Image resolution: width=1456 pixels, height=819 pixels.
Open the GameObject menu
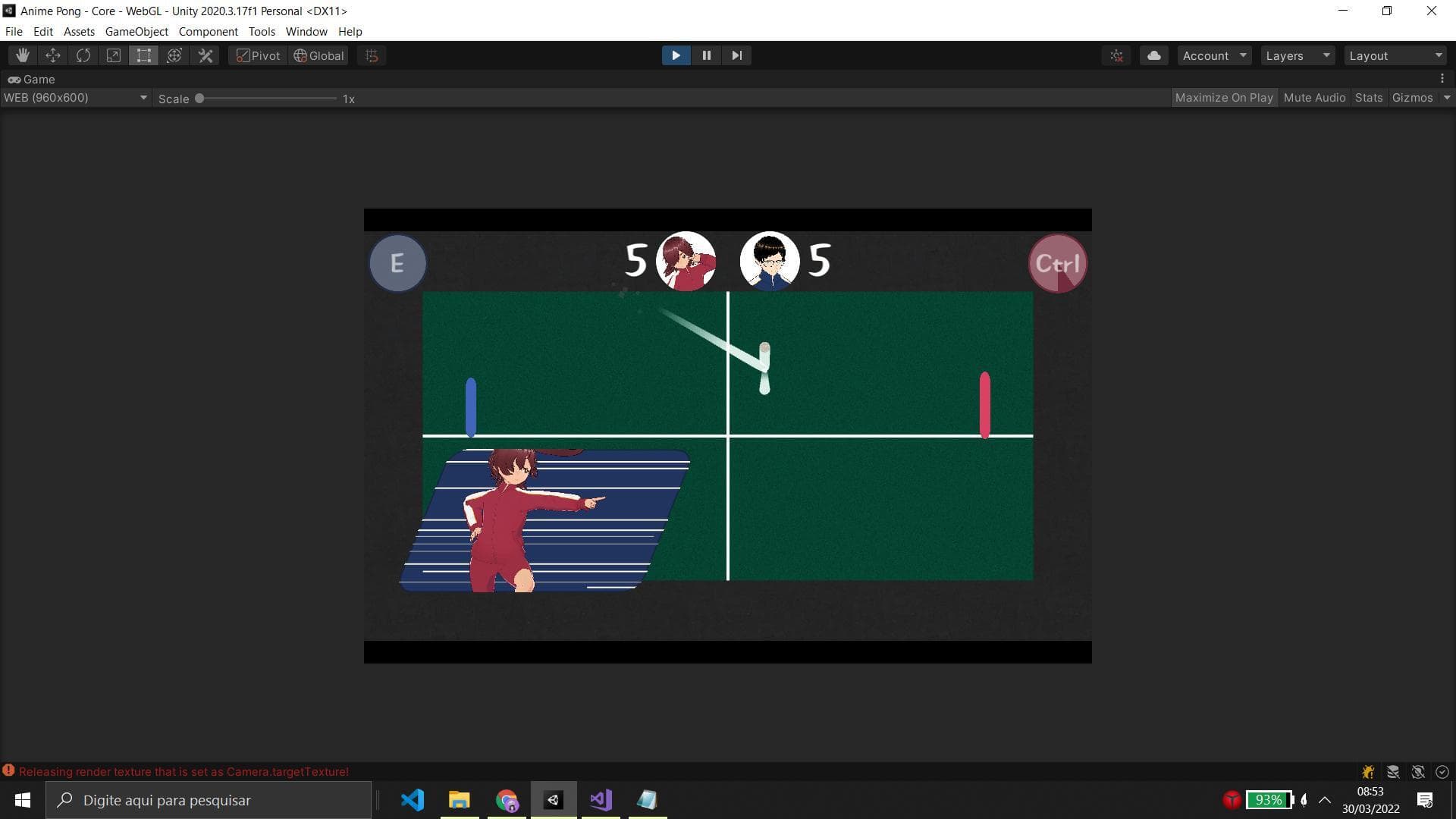pos(136,31)
